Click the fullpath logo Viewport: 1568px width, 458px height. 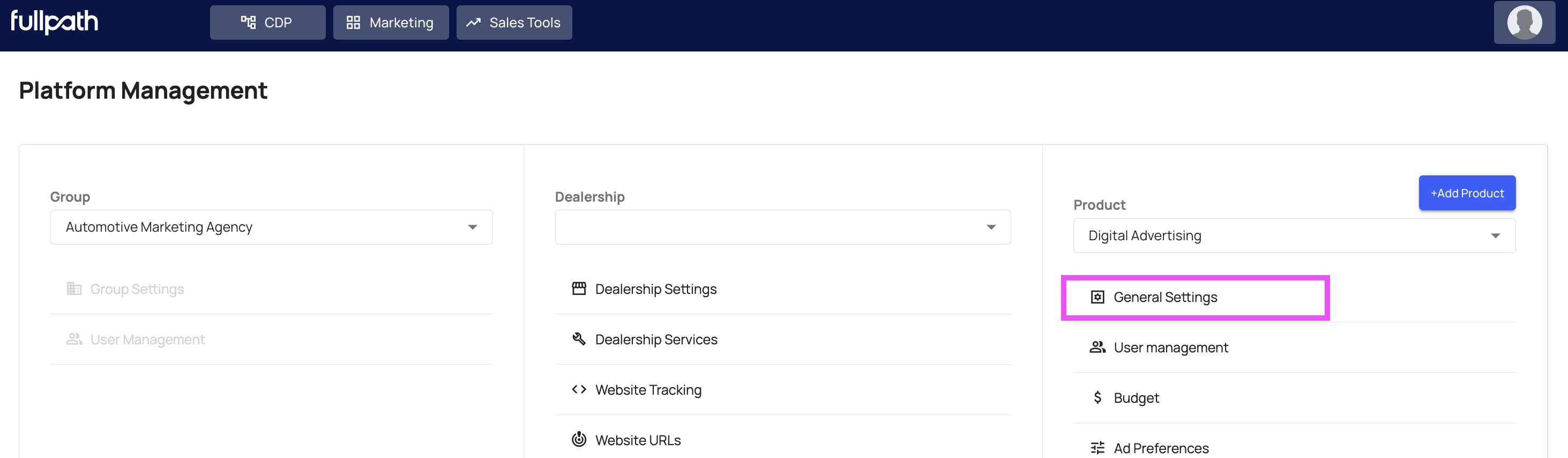[54, 22]
